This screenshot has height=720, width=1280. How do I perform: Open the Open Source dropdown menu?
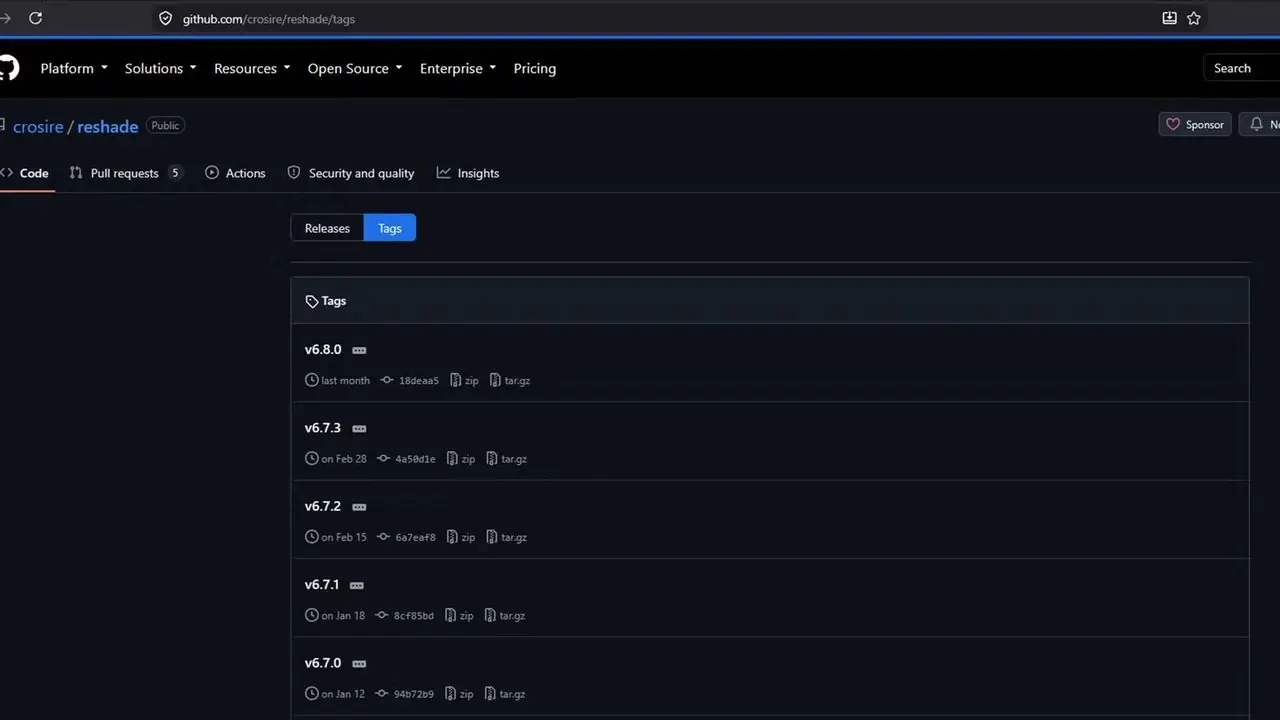tap(355, 68)
